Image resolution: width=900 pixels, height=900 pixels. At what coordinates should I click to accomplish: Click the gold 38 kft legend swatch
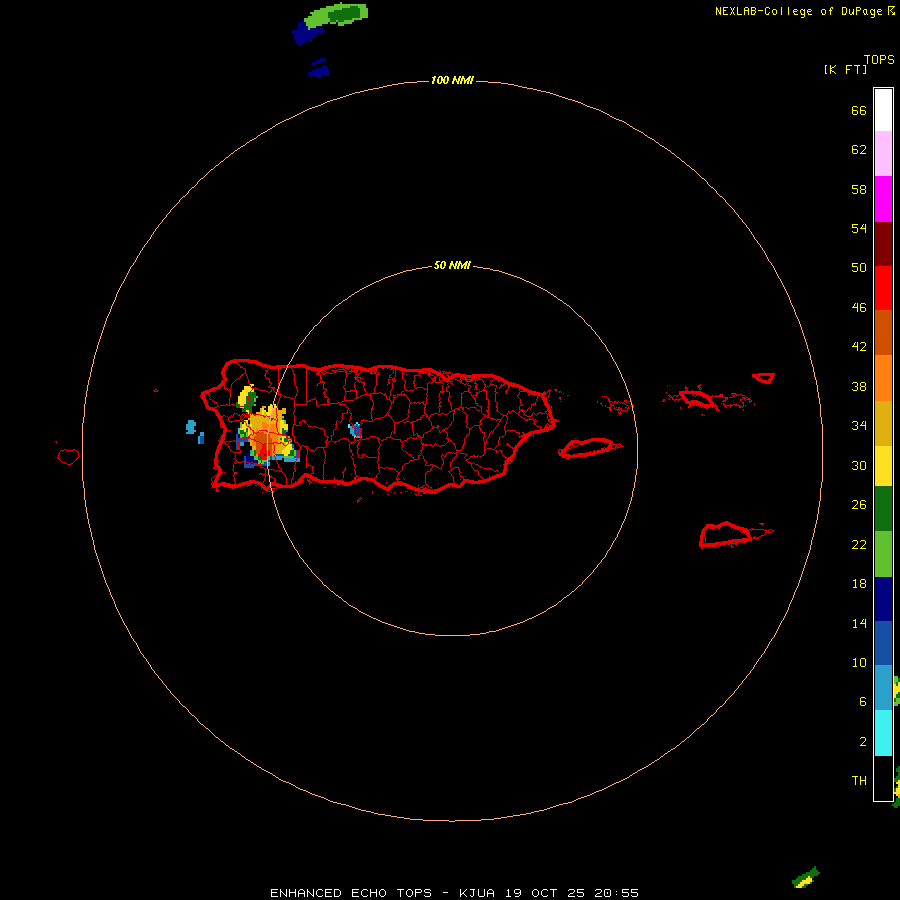(883, 423)
